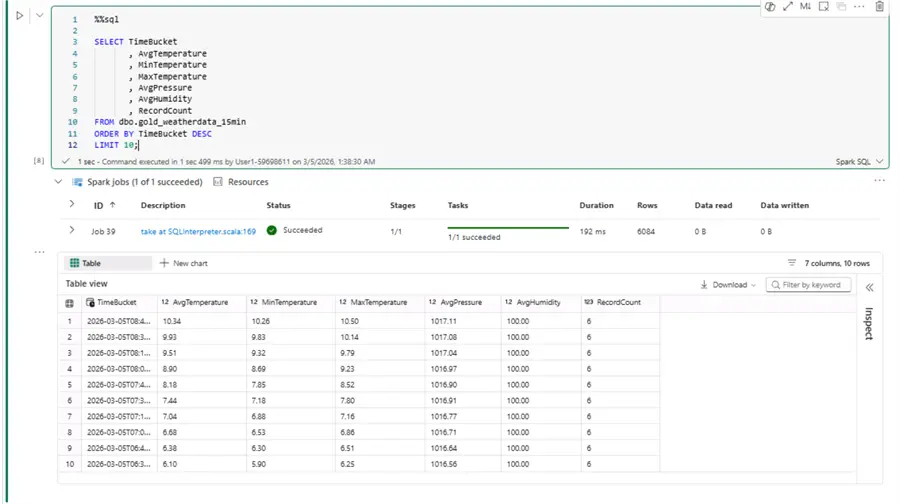Screen dimensions: 900x504
Task: Click 7 columns, 10 rows summary
Action: (837, 263)
